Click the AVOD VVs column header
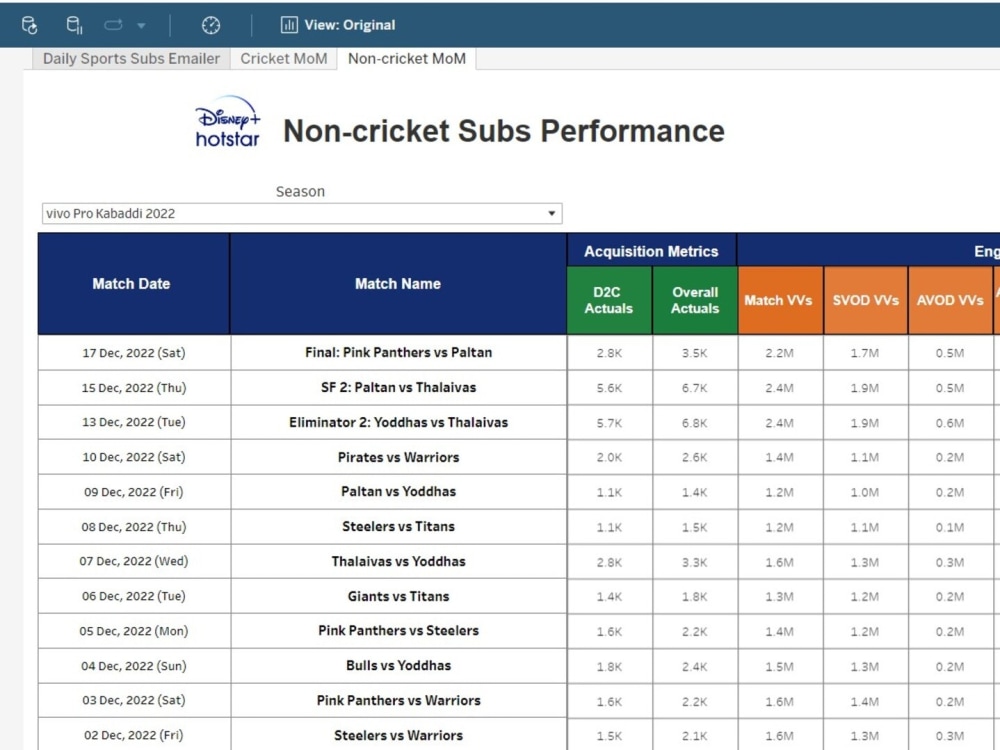The height and width of the screenshot is (750, 1000). 949,300
